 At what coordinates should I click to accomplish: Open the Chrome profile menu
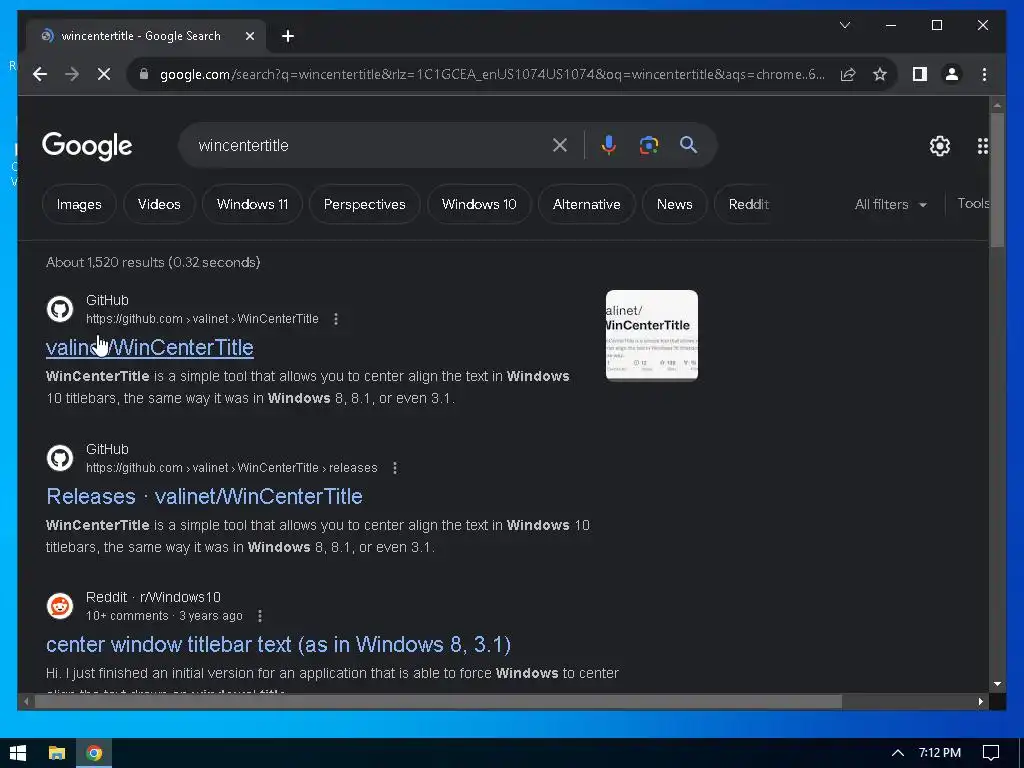[x=952, y=74]
